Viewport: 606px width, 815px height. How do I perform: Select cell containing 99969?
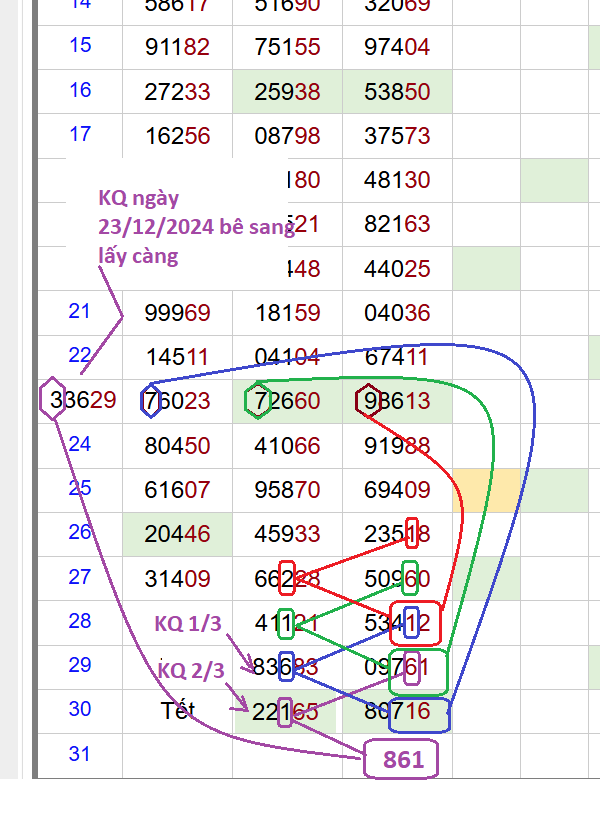[x=177, y=313]
